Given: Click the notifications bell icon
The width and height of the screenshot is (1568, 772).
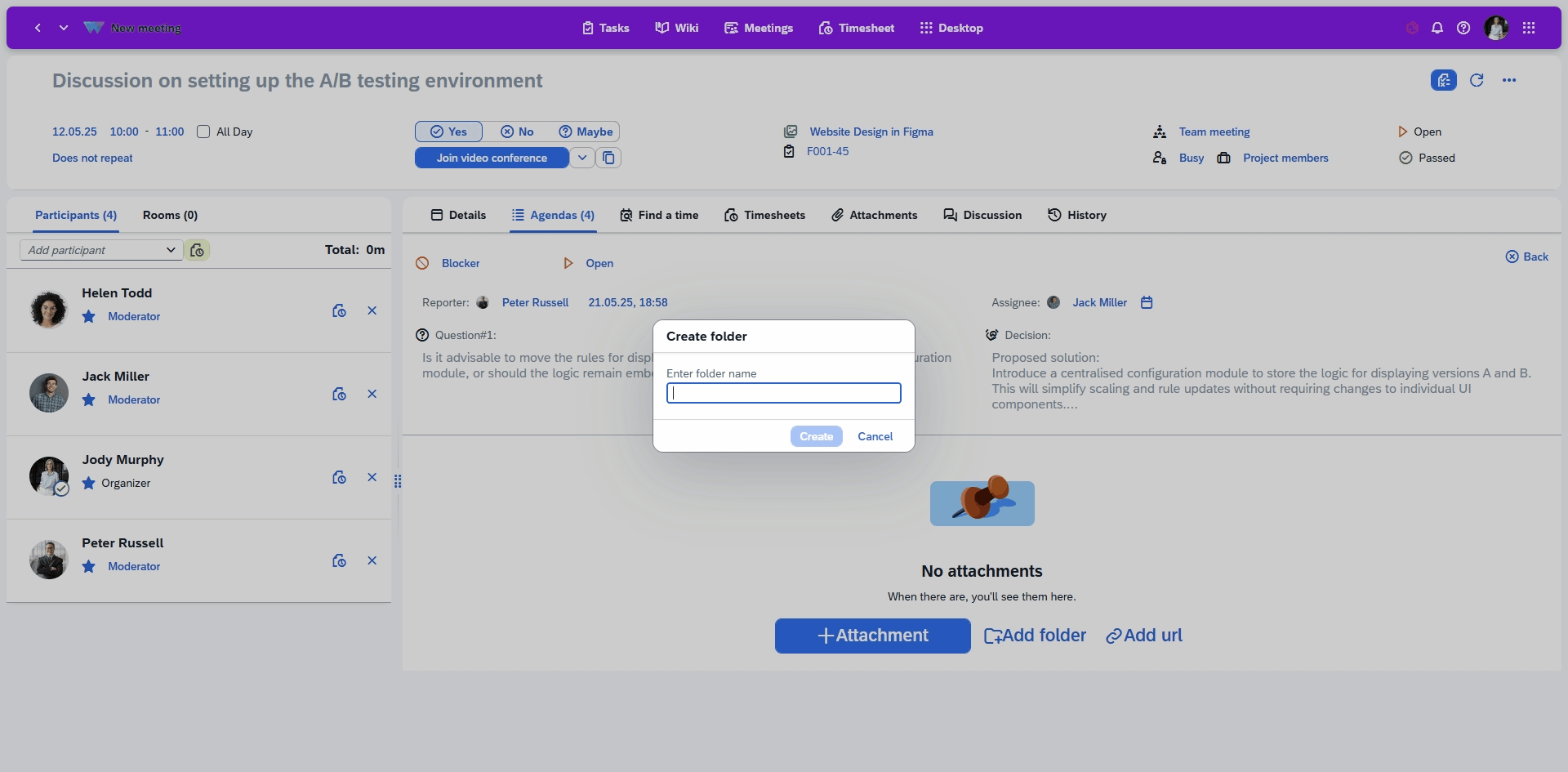Looking at the screenshot, I should (1437, 28).
